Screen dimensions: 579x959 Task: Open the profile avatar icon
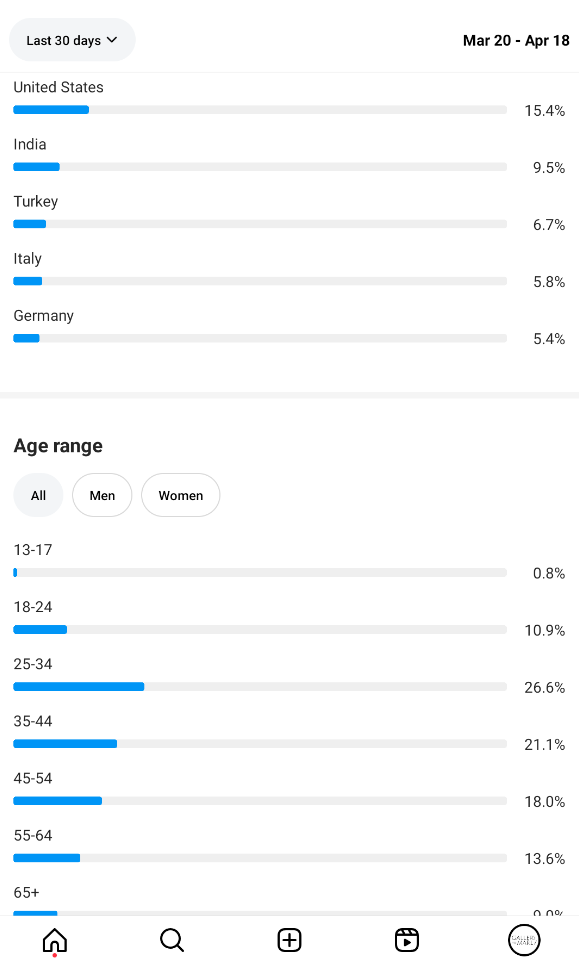click(x=524, y=940)
